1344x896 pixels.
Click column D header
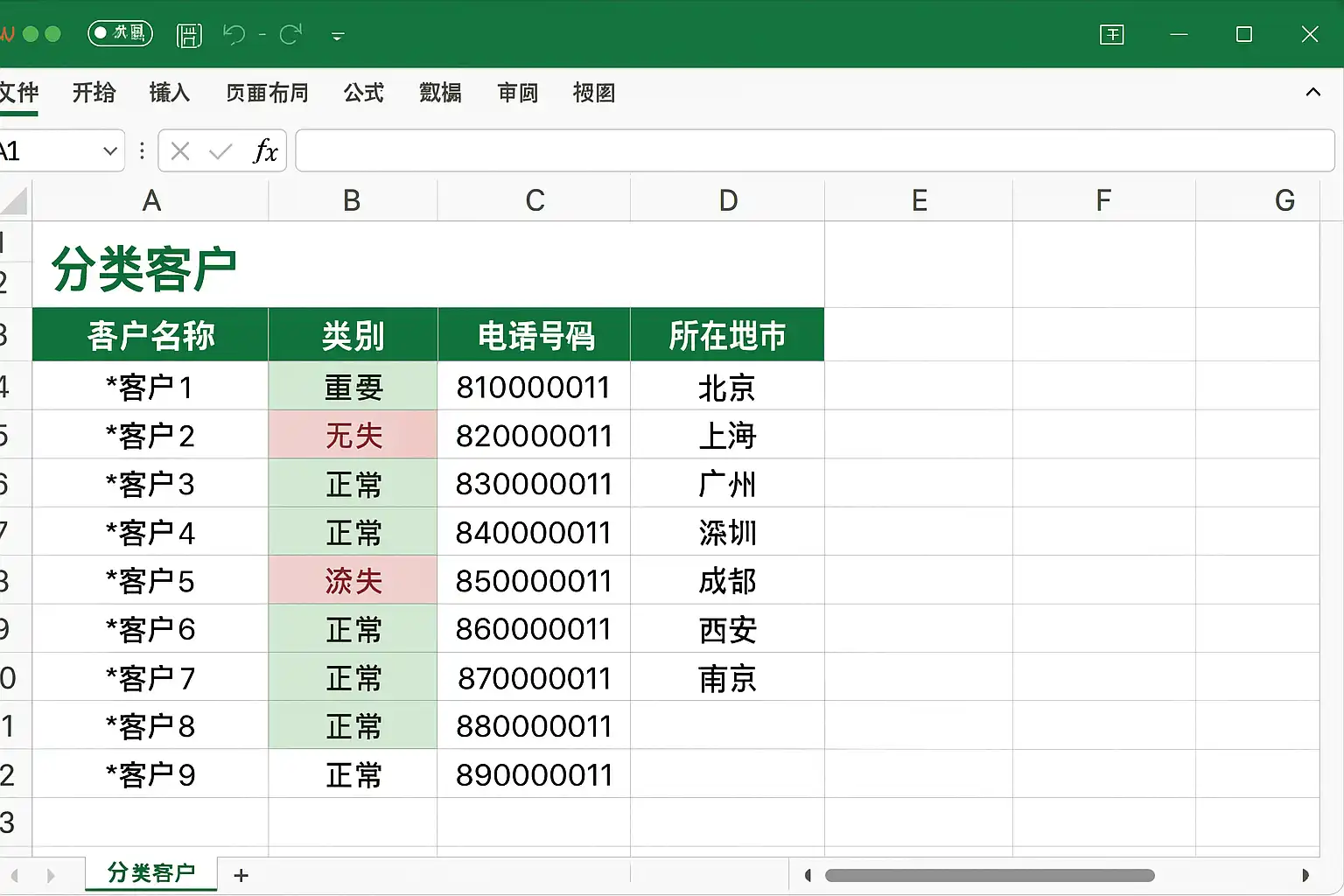pyautogui.click(x=727, y=200)
